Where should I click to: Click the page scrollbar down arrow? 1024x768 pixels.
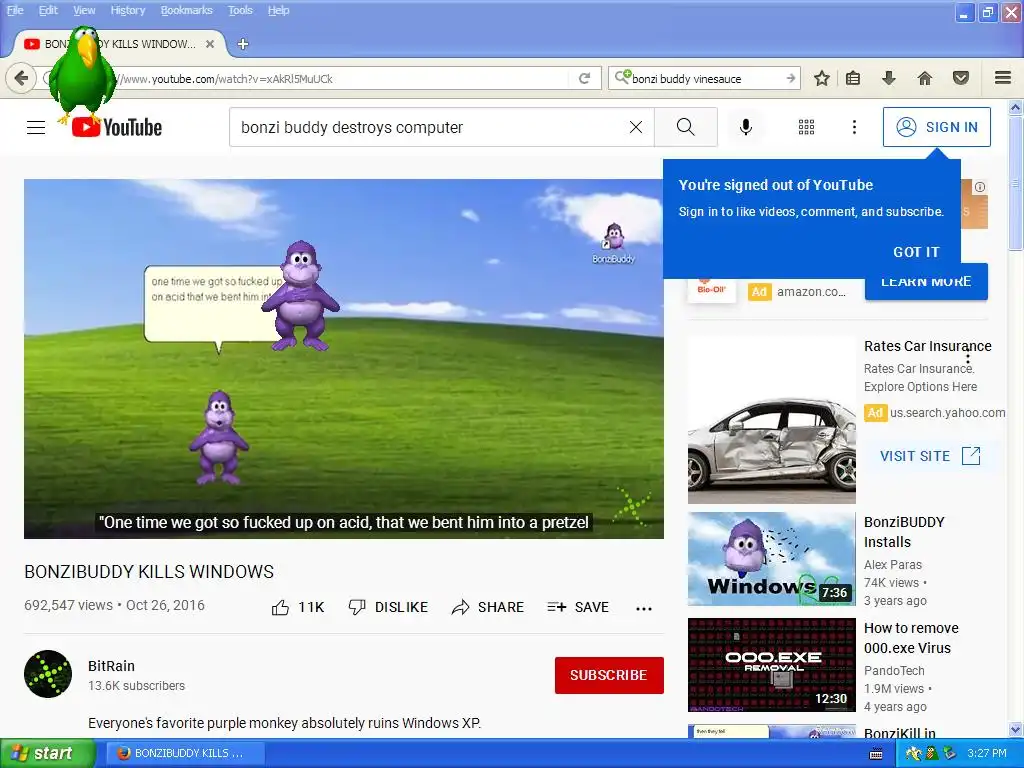(x=1016, y=729)
